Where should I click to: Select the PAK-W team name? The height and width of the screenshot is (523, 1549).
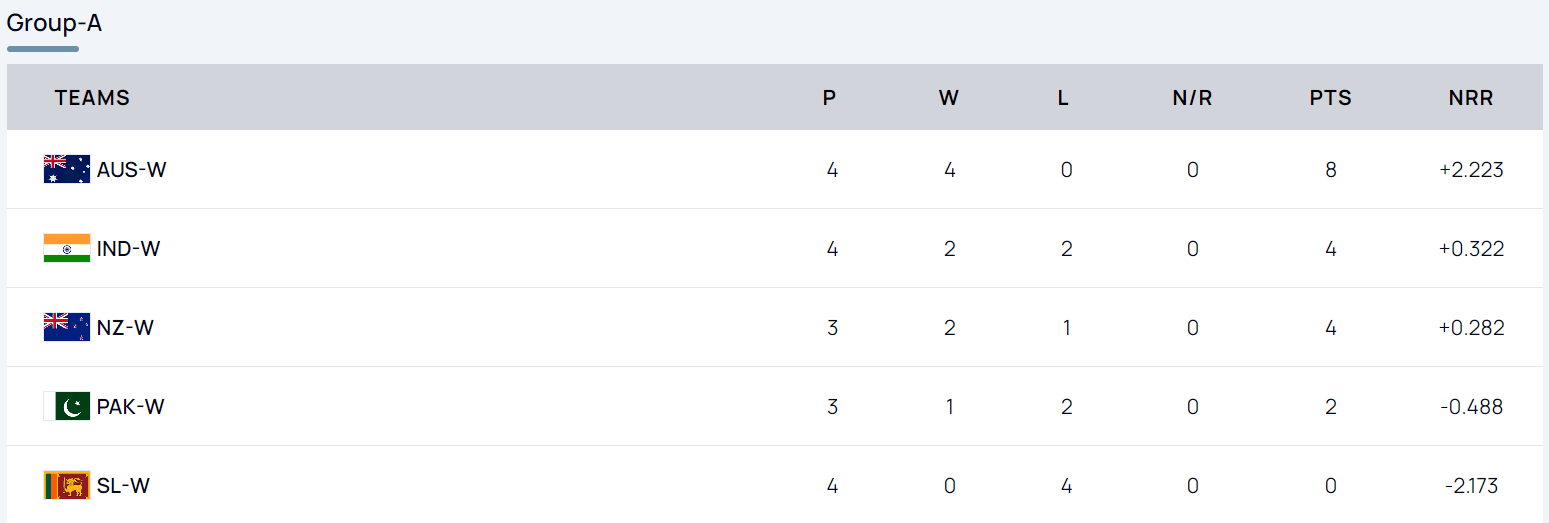(130, 407)
